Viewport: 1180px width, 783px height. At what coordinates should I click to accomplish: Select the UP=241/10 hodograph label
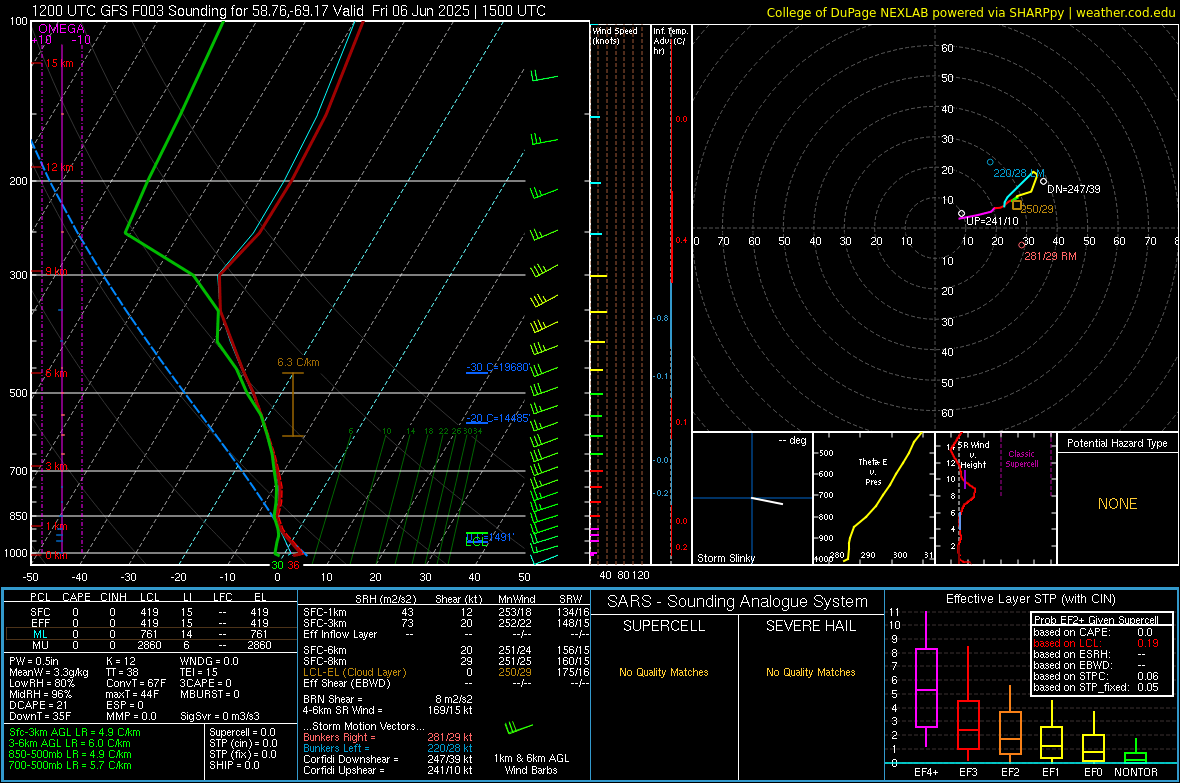[992, 221]
